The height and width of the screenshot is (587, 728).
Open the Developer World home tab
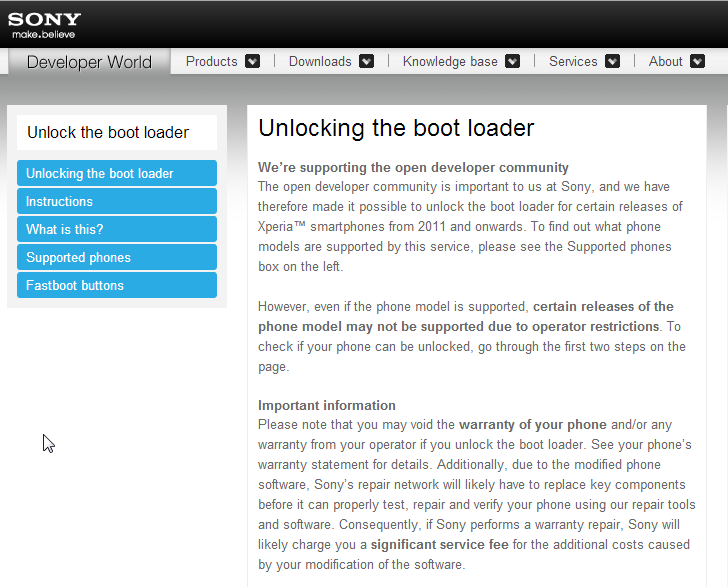click(89, 62)
